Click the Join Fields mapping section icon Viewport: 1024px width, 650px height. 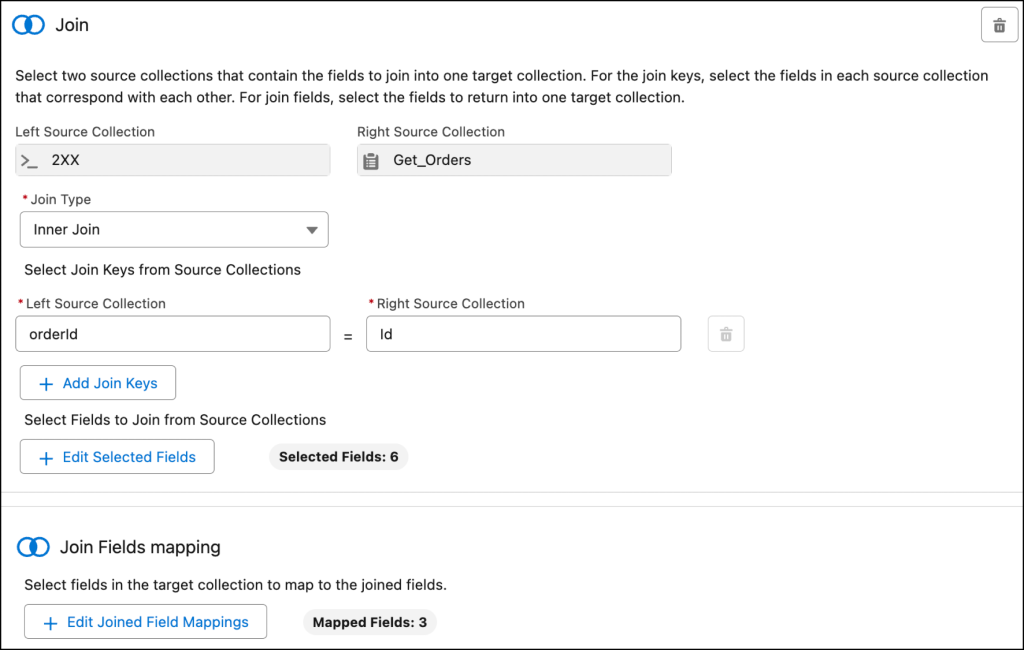coord(33,547)
